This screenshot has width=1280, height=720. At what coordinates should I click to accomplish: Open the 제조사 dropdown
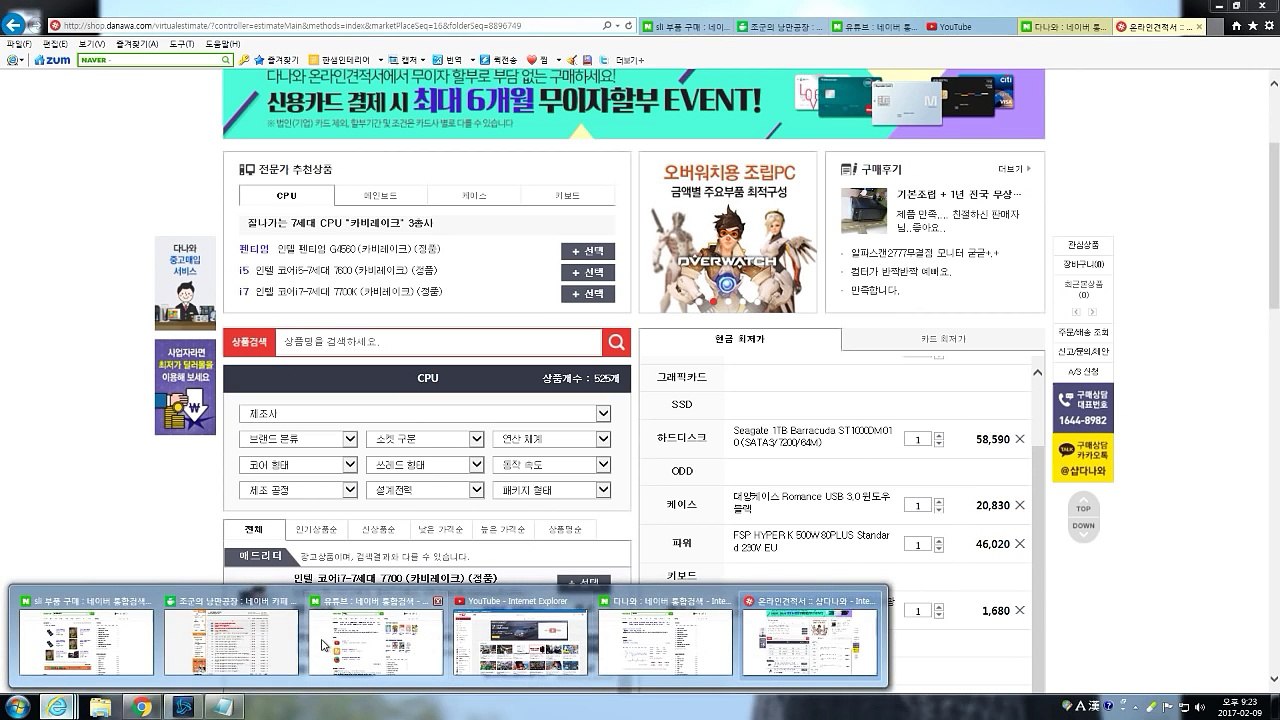(425, 414)
